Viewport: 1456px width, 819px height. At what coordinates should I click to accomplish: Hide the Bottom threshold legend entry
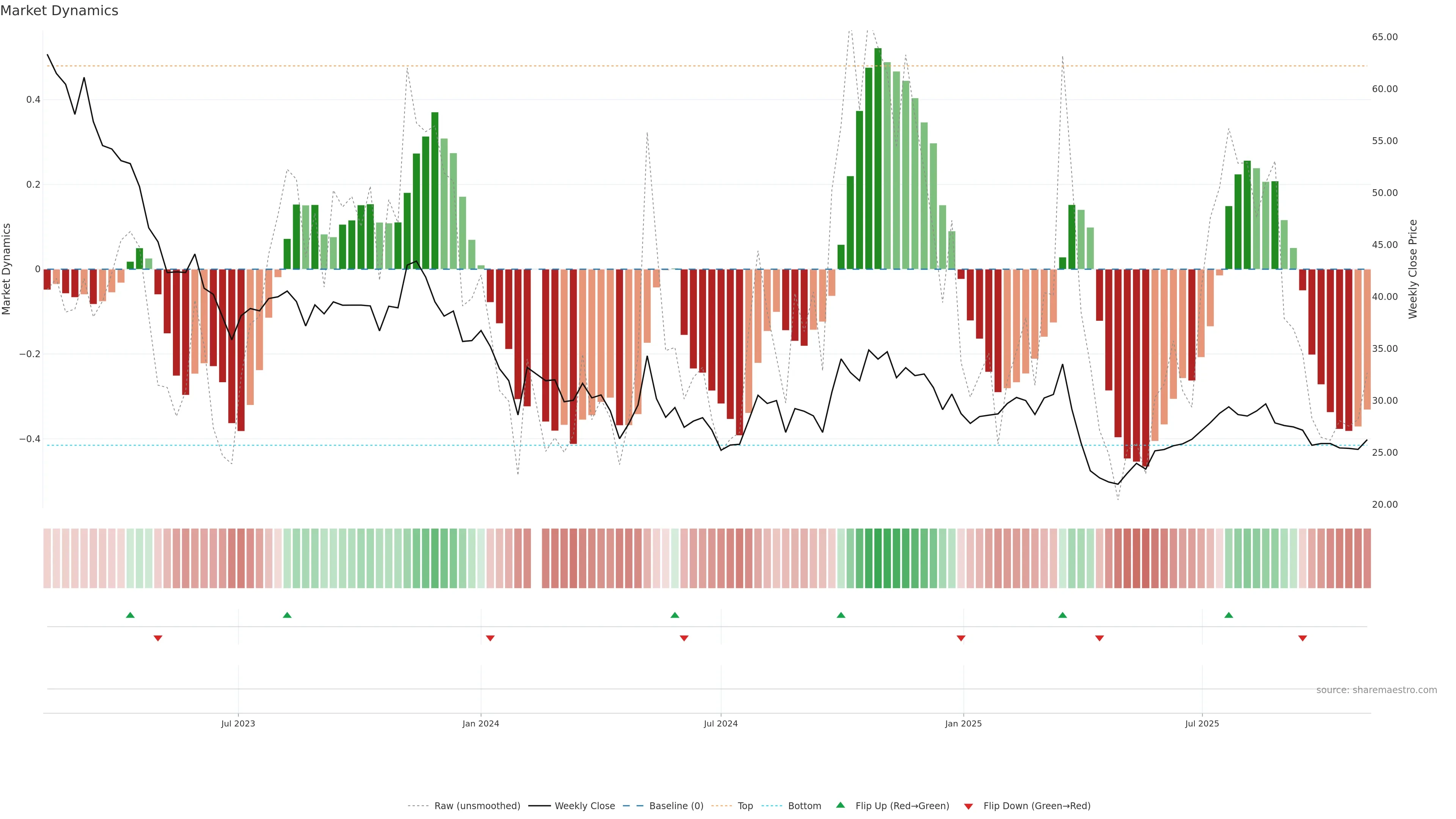[x=804, y=805]
